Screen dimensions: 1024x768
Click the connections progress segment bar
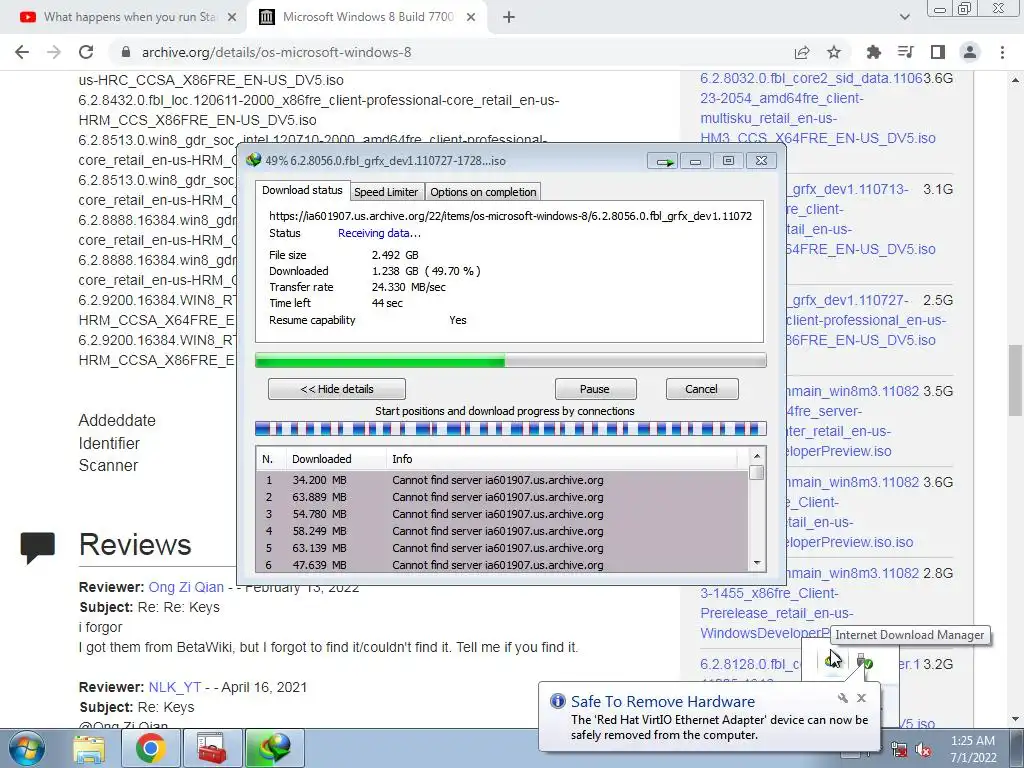pyautogui.click(x=511, y=429)
